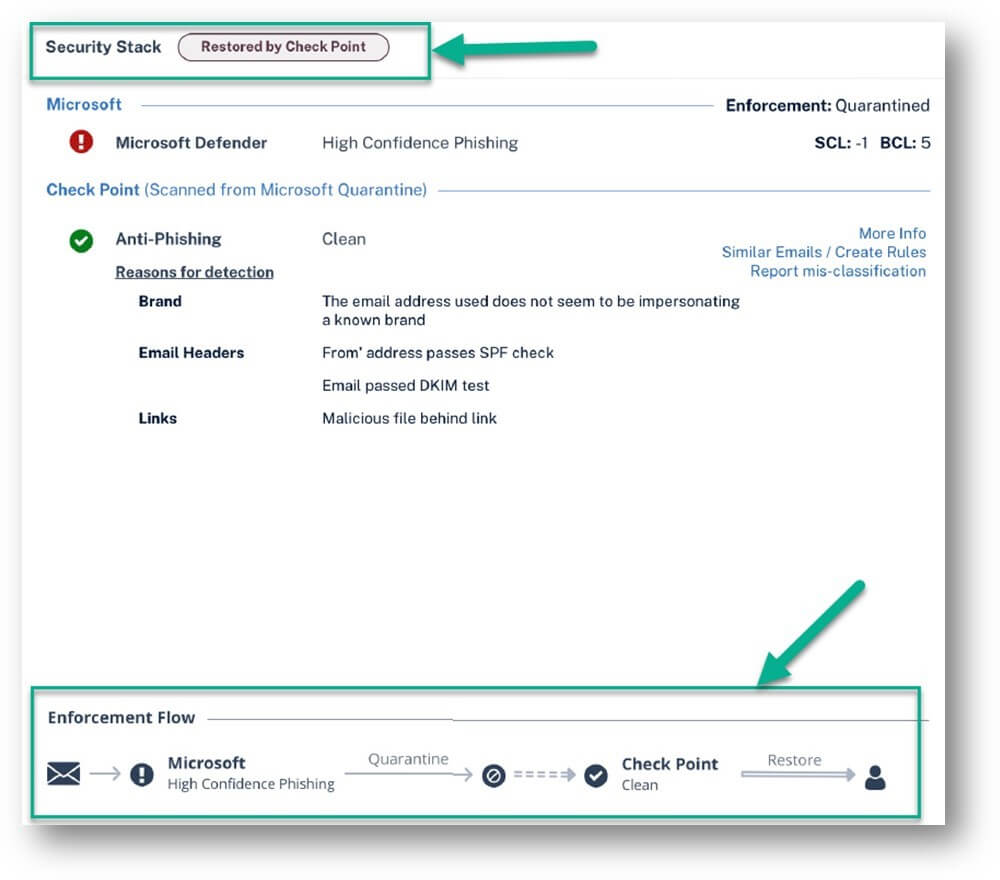This screenshot has height=880, width=1000.
Task: Open Similar Emails / Create Rules link
Action: (823, 252)
